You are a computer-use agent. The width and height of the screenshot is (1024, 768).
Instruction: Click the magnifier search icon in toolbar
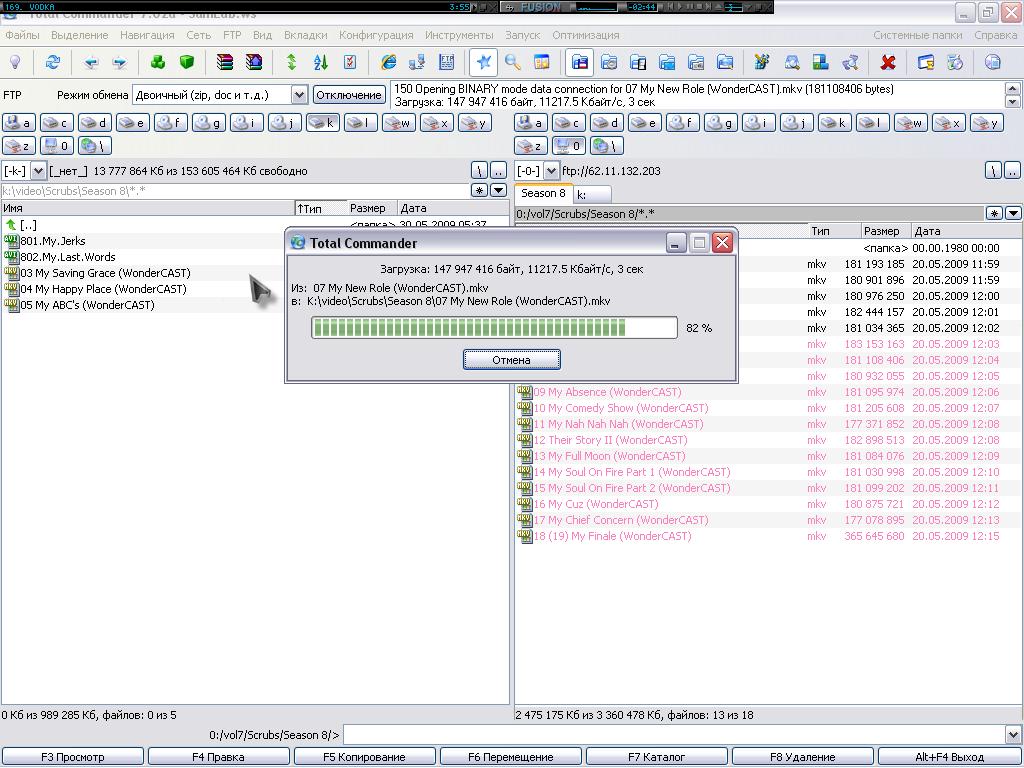coord(512,62)
